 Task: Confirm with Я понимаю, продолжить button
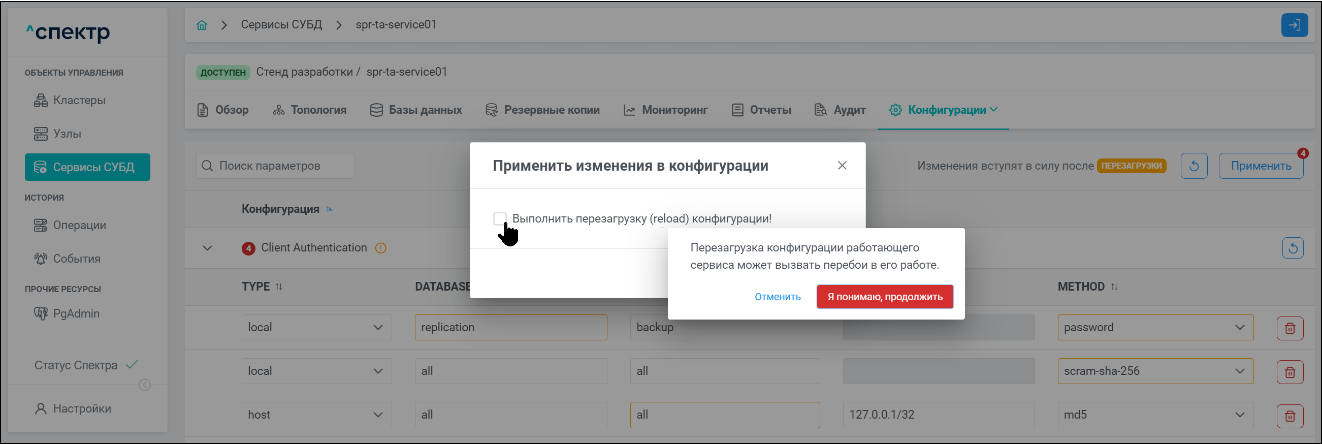[884, 296]
